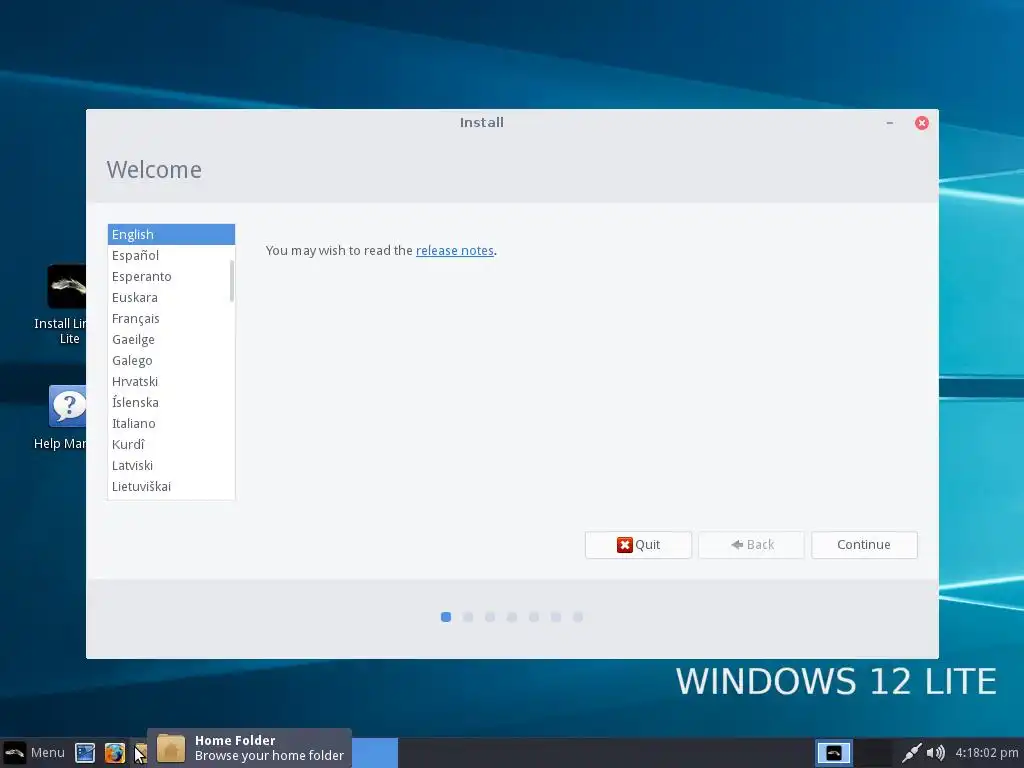Select Latviski in the language list
The width and height of the screenshot is (1024, 768).
[171, 465]
